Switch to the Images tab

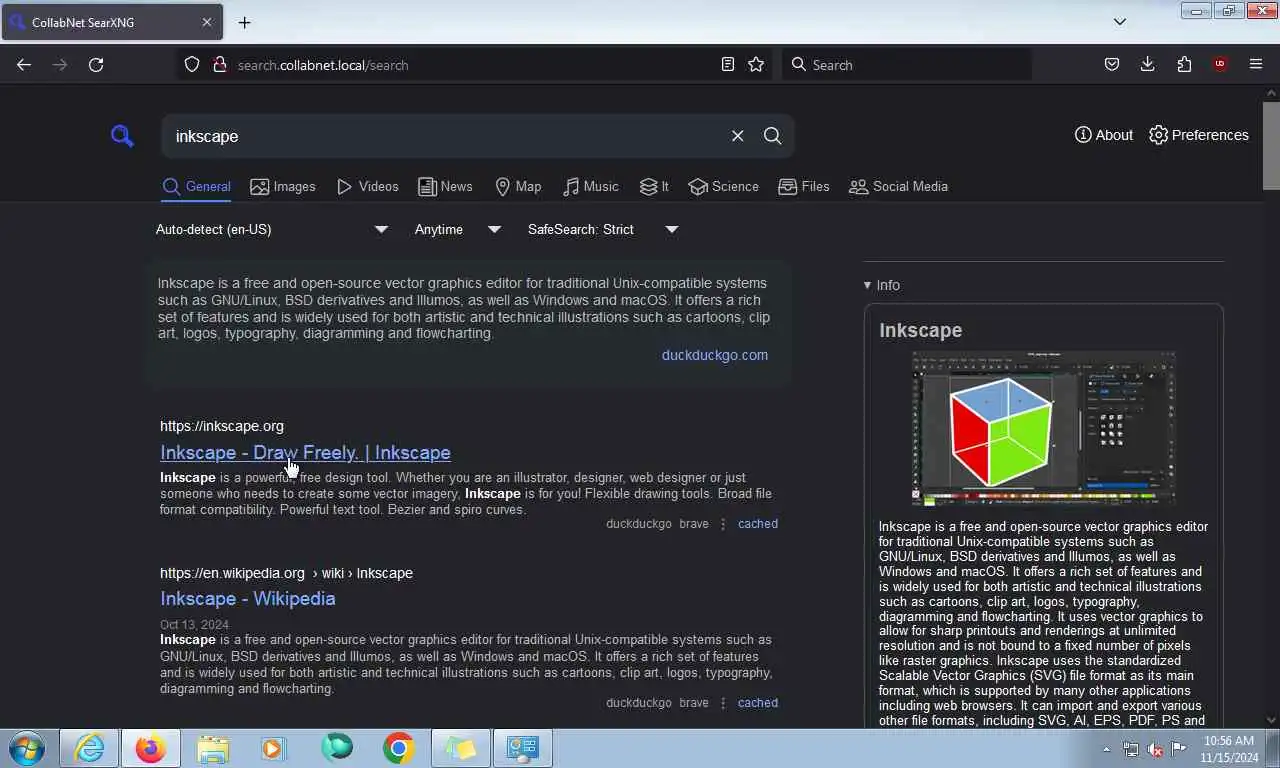tap(282, 187)
